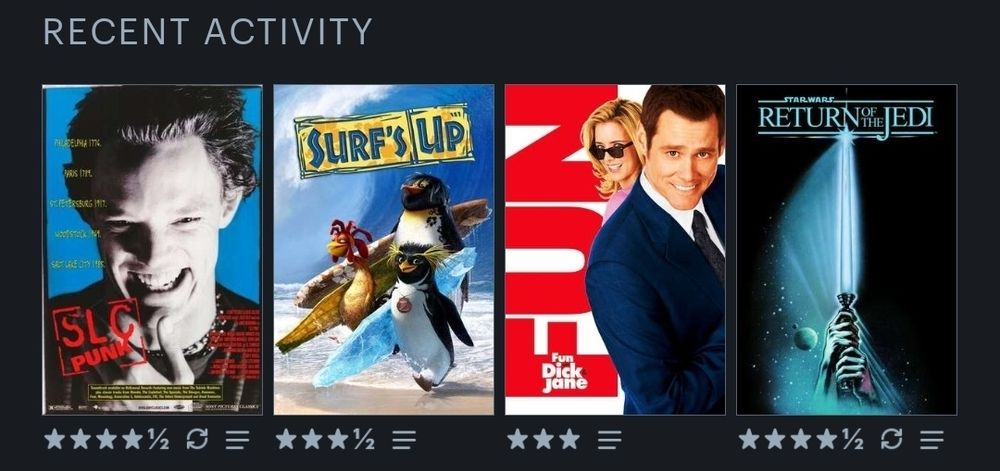The image size is (1000, 471).
Task: Click the fourth star under Return of the Jedi
Action: pyautogui.click(x=827, y=438)
